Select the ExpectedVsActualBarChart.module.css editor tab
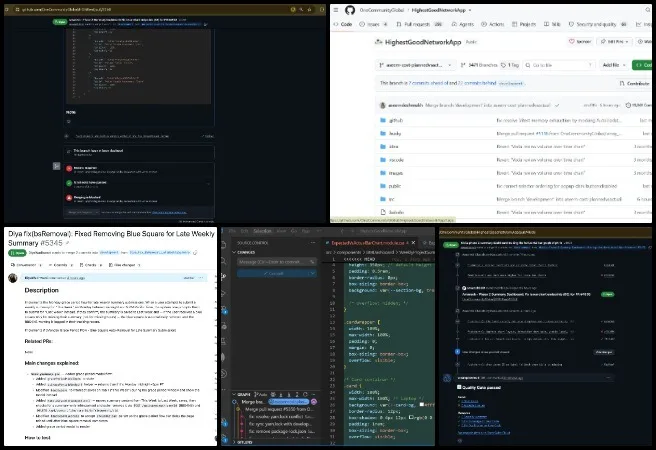 coord(370,243)
